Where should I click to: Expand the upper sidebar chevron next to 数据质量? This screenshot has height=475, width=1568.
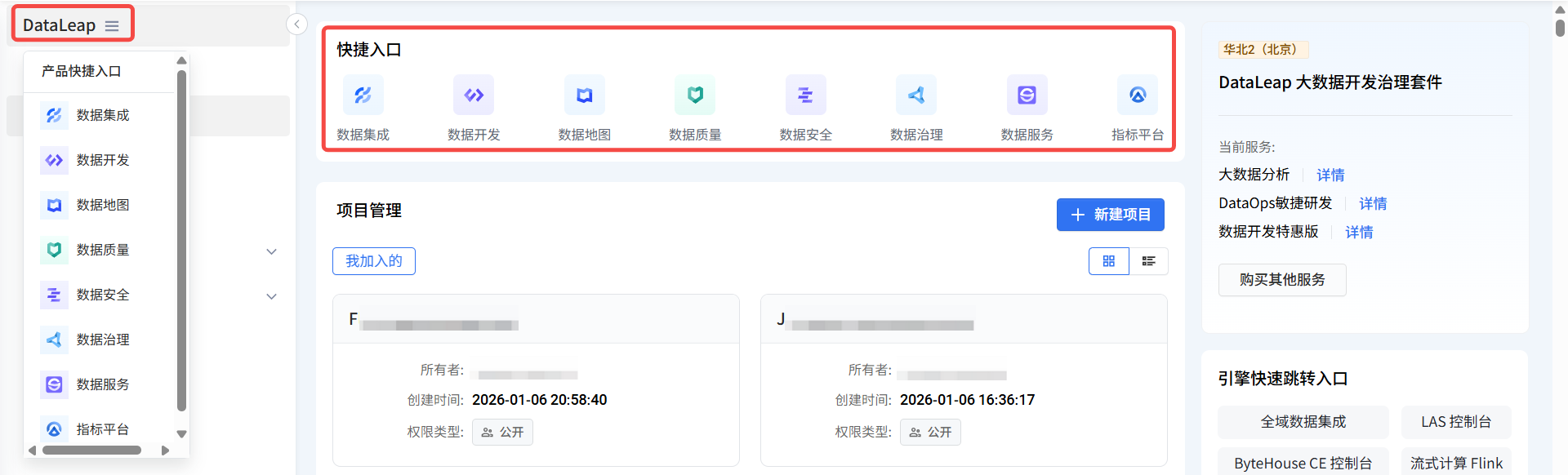[272, 251]
